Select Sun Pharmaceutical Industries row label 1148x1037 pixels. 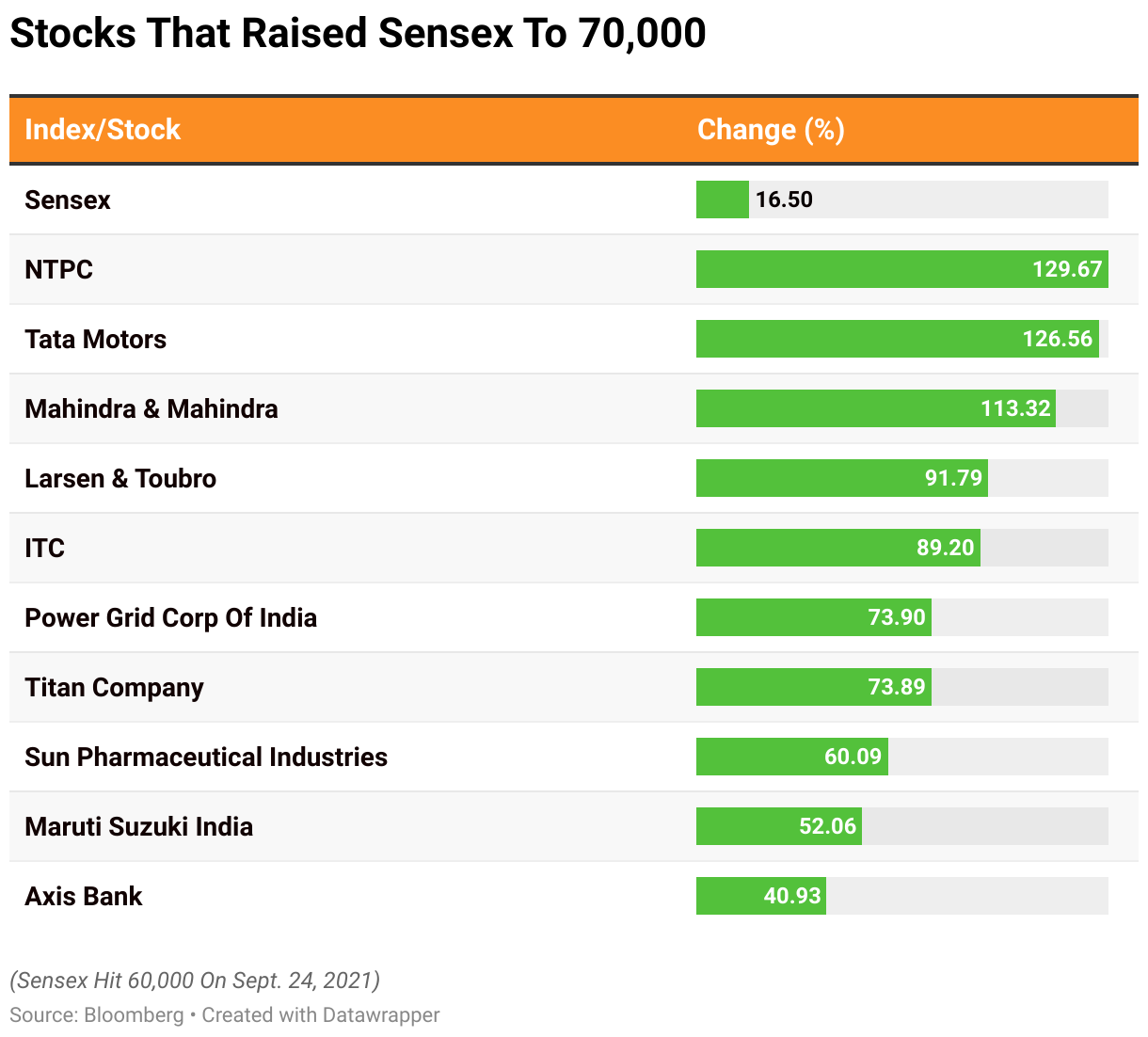[x=206, y=758]
